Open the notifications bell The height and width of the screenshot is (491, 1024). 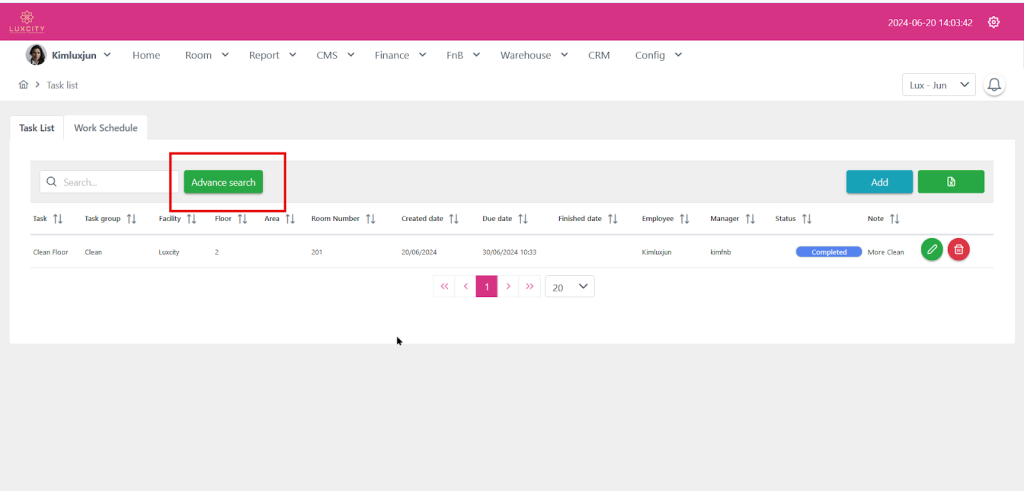pos(994,85)
